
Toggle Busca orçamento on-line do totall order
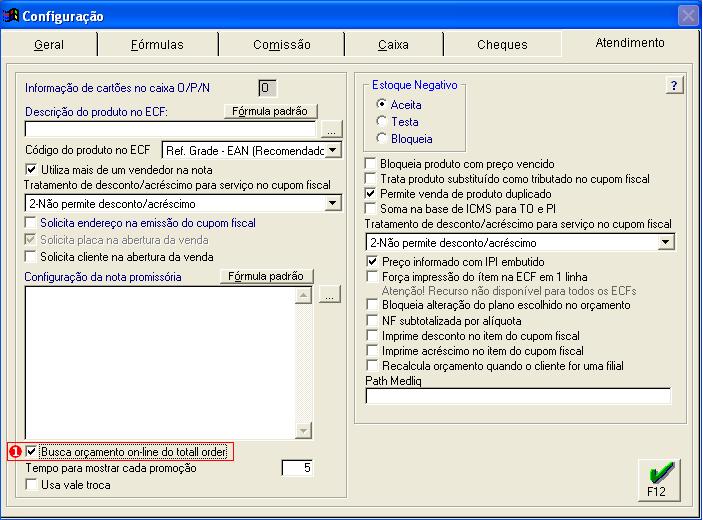[126, 452]
